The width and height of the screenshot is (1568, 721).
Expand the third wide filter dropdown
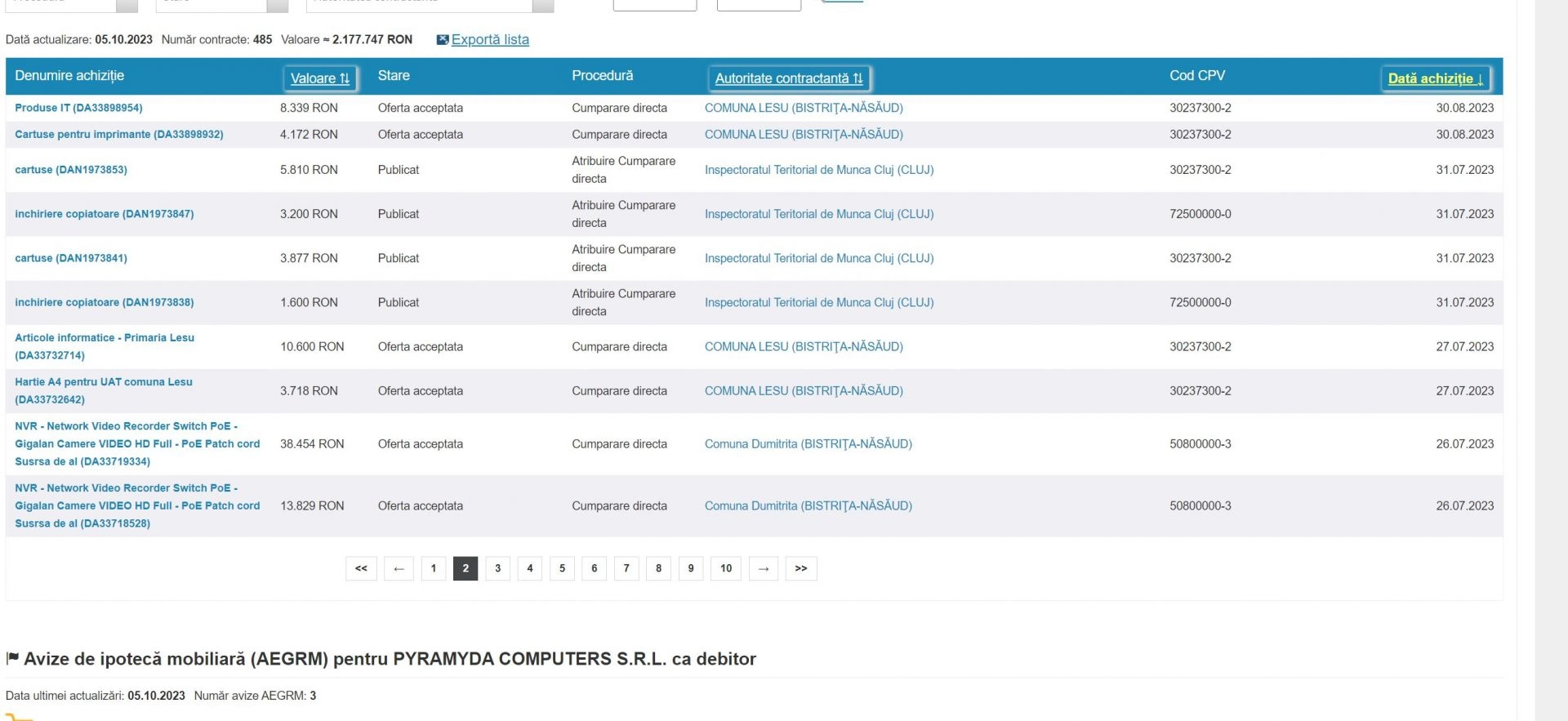(x=543, y=5)
